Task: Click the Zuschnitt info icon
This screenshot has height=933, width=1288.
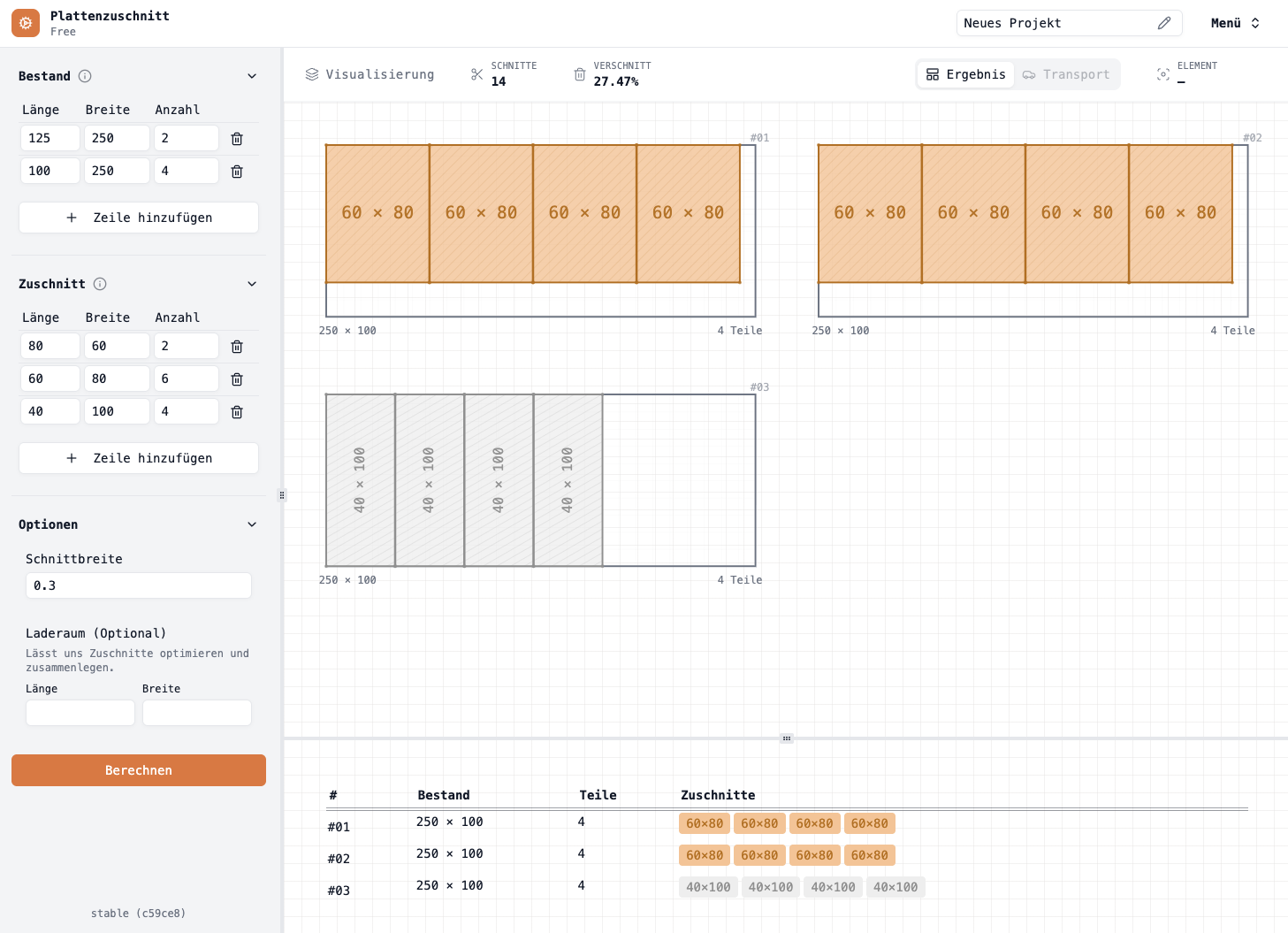Action: click(100, 284)
